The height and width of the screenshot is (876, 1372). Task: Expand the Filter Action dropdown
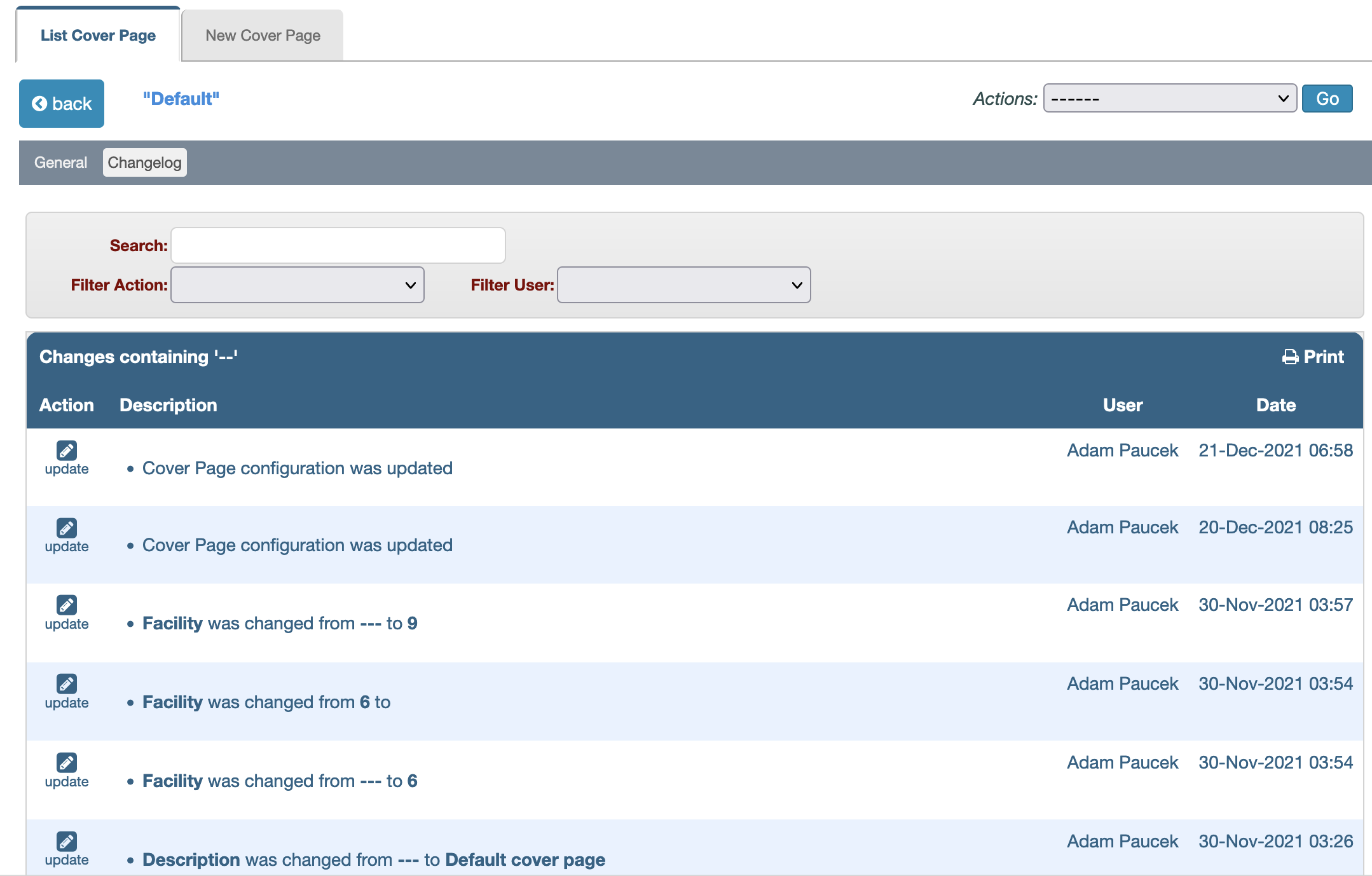point(297,285)
